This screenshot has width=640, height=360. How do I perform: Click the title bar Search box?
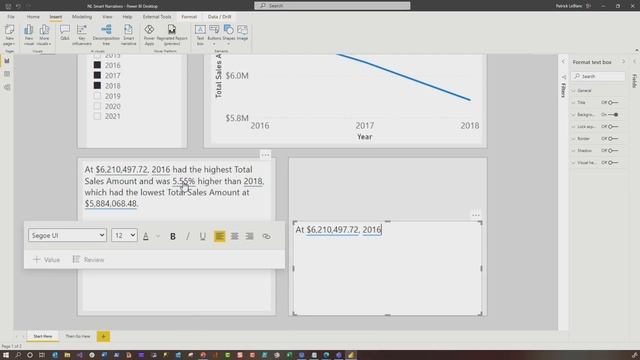pos(332,6)
